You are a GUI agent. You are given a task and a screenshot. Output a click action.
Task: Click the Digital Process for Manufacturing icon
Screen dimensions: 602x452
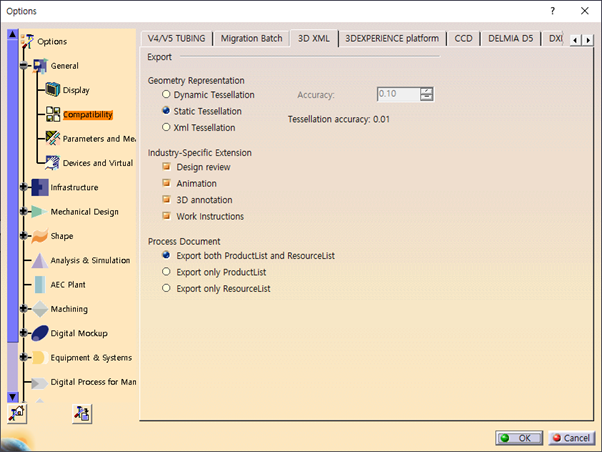(40, 382)
